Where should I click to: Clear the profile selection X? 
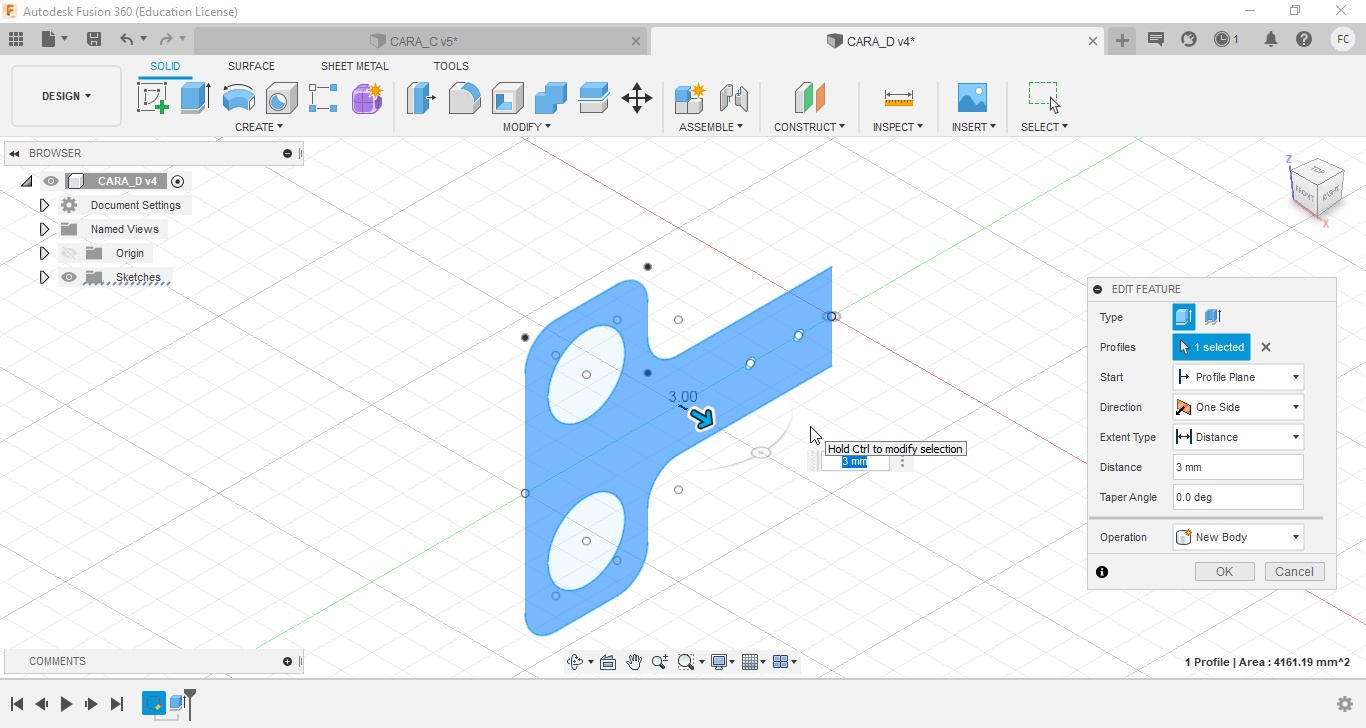pyautogui.click(x=1265, y=347)
